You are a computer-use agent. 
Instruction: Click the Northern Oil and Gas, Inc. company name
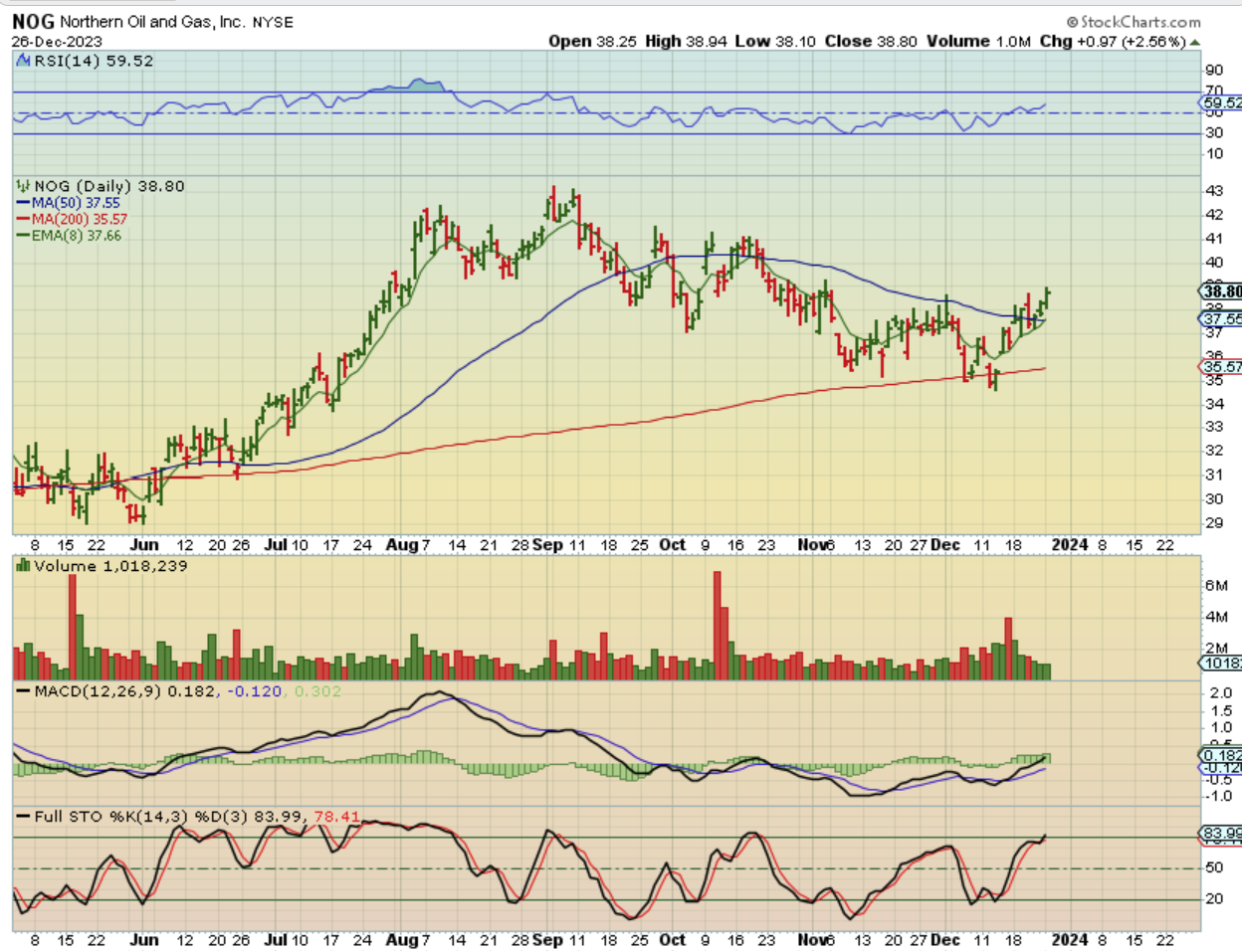click(x=152, y=21)
